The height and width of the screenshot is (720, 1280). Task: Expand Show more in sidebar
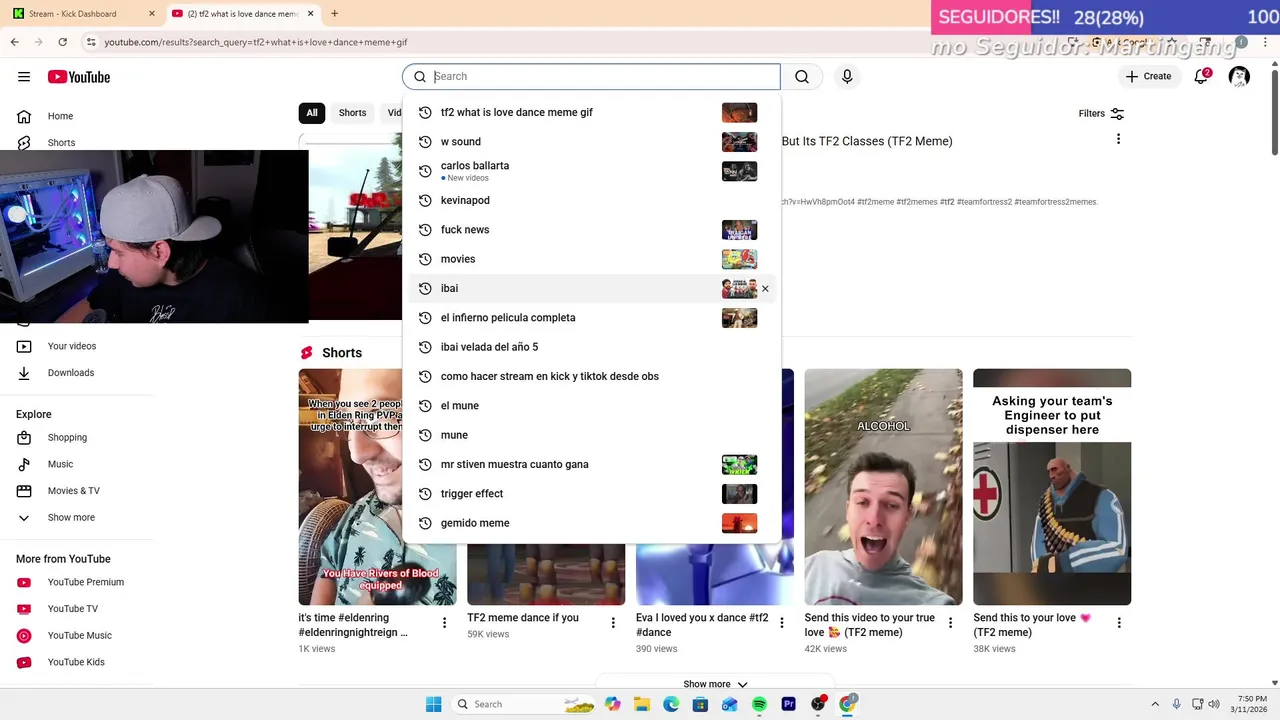(70, 518)
